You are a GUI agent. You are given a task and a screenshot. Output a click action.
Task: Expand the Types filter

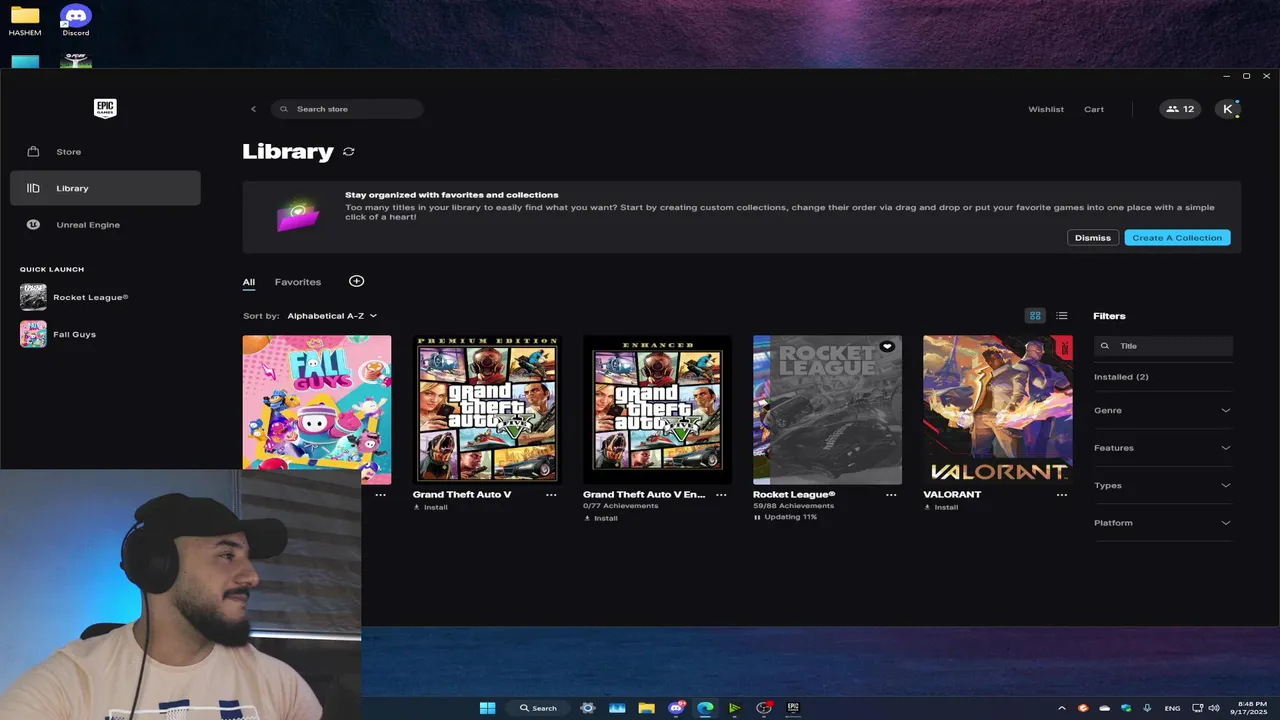tap(1163, 485)
